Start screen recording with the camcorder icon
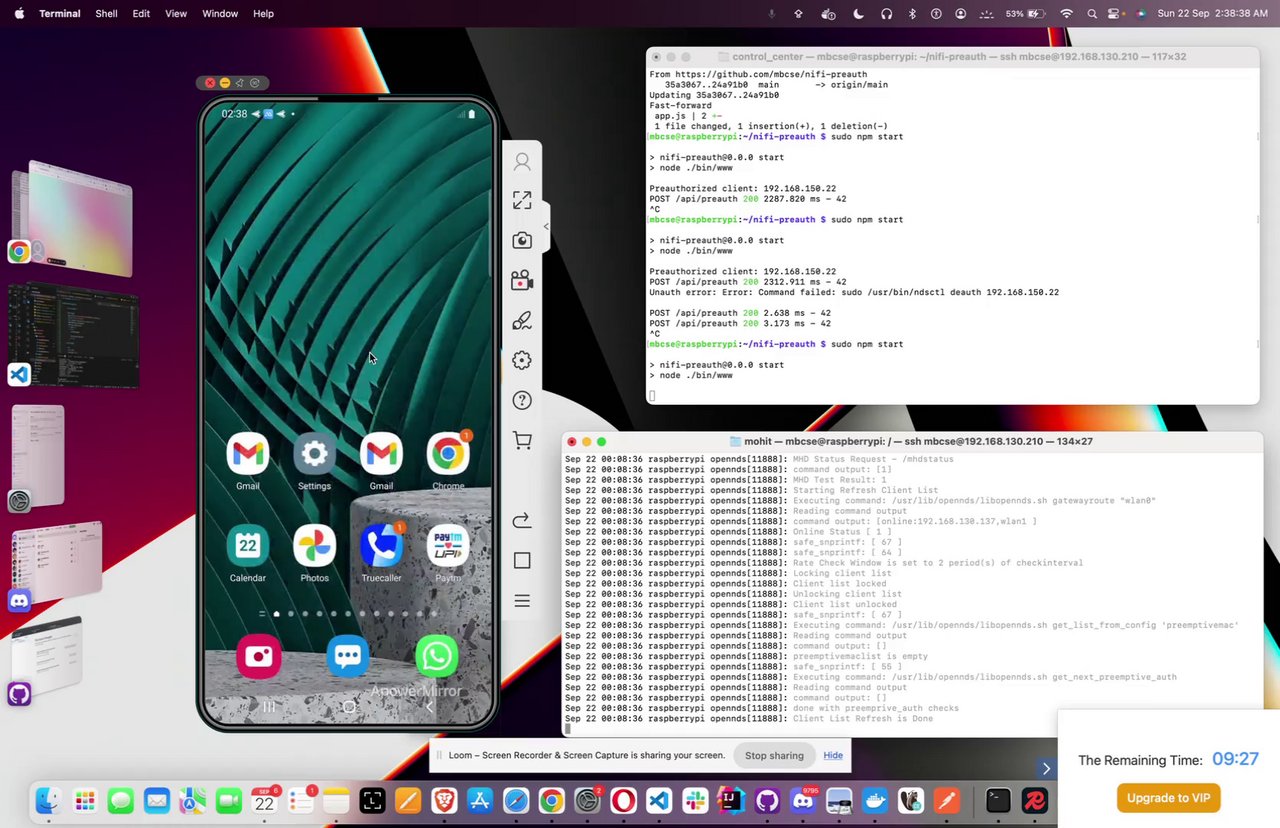 [522, 281]
